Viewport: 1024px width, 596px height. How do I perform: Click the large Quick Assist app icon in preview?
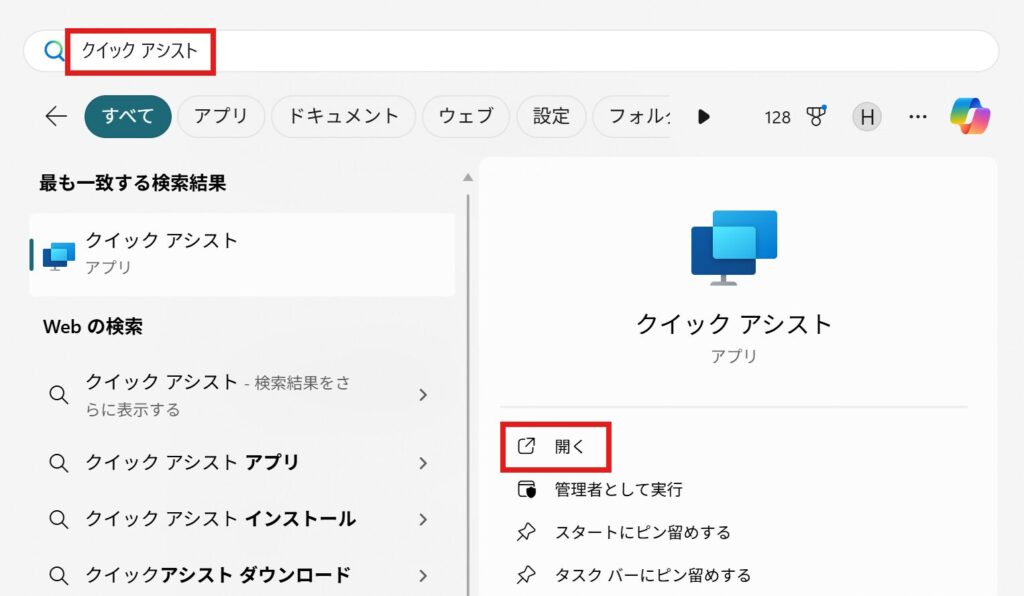point(734,247)
